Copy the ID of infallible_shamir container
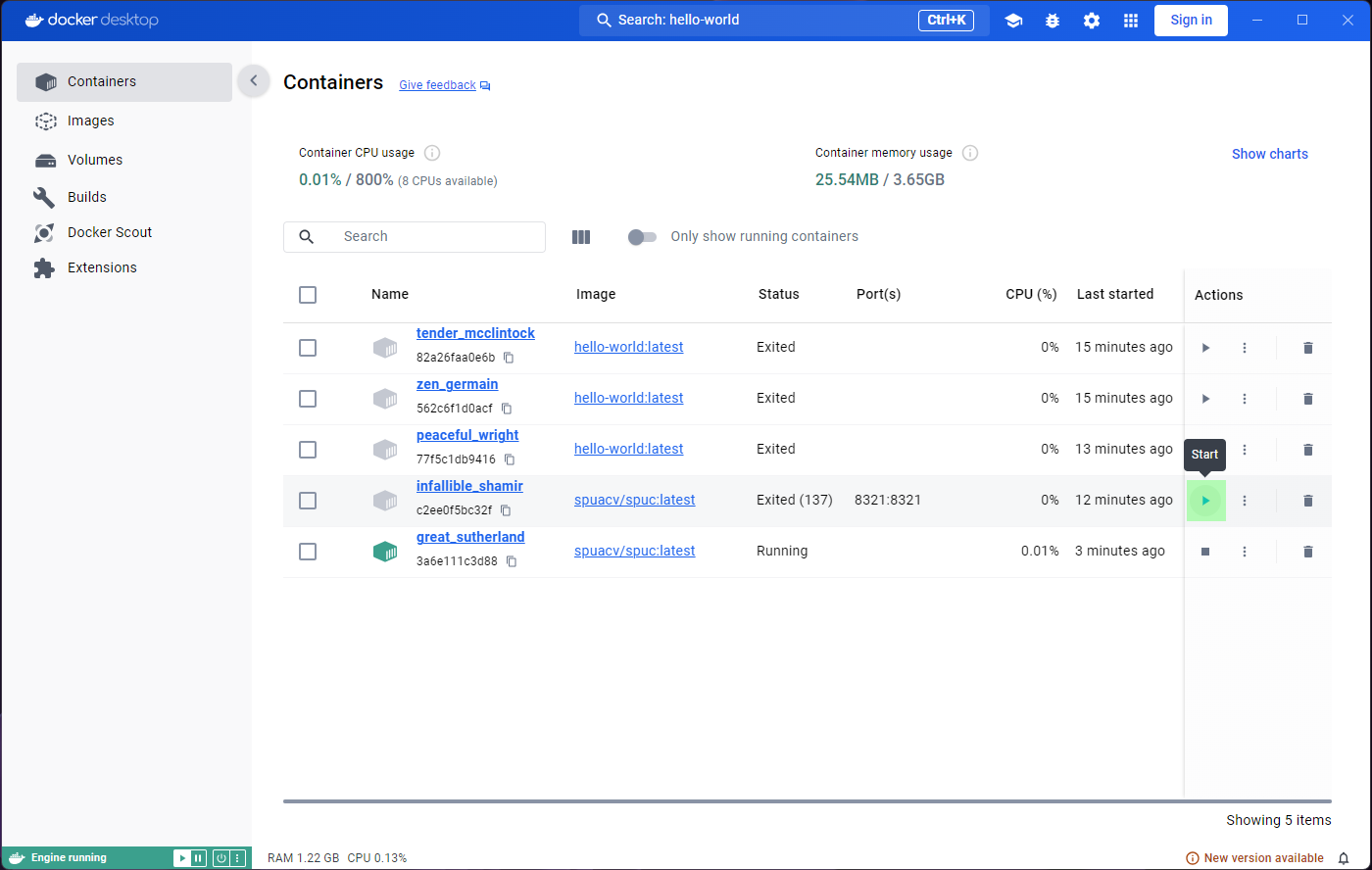The width and height of the screenshot is (1372, 870). coord(506,510)
